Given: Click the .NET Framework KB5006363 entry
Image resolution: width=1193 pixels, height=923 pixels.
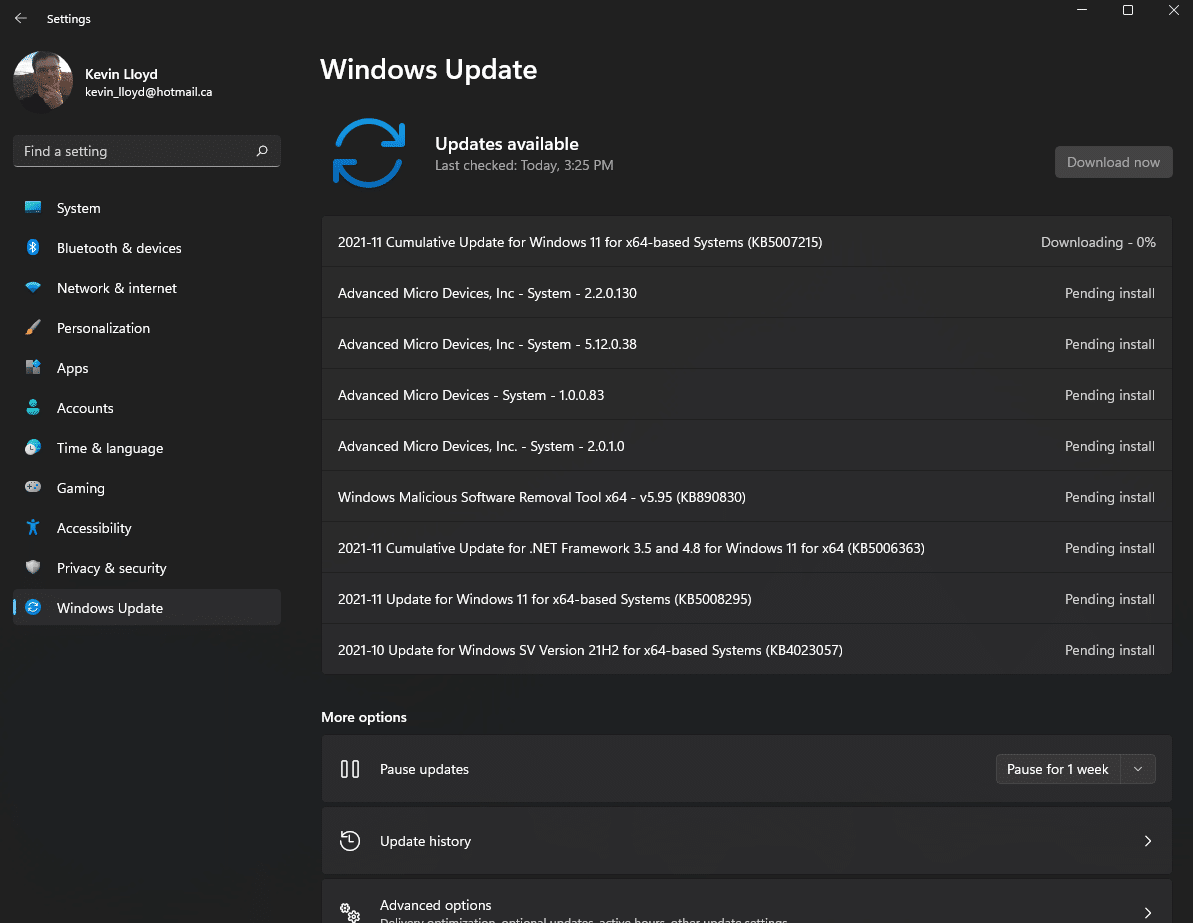Looking at the screenshot, I should pos(746,548).
